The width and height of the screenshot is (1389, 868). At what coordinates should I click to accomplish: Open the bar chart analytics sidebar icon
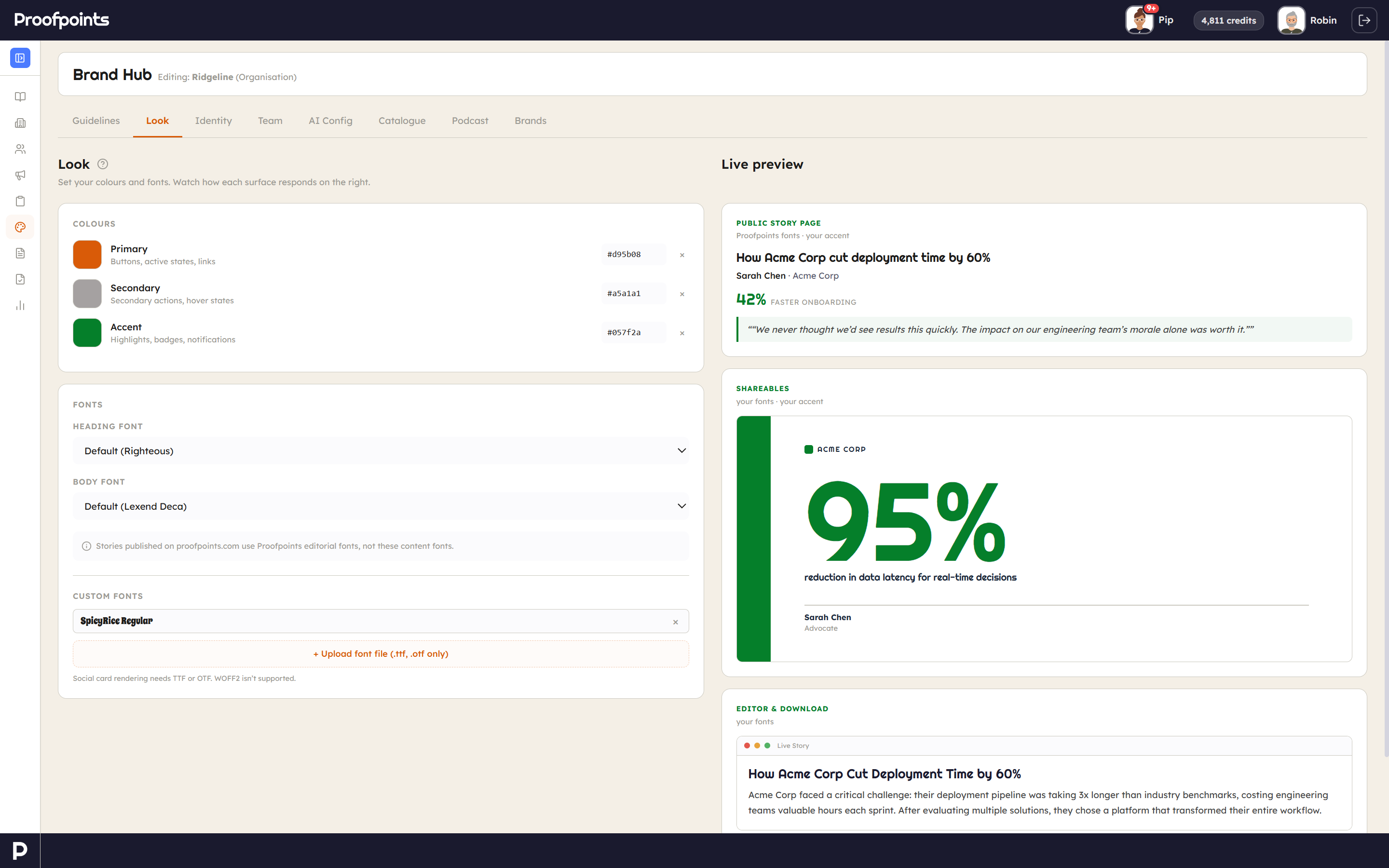tap(20, 305)
